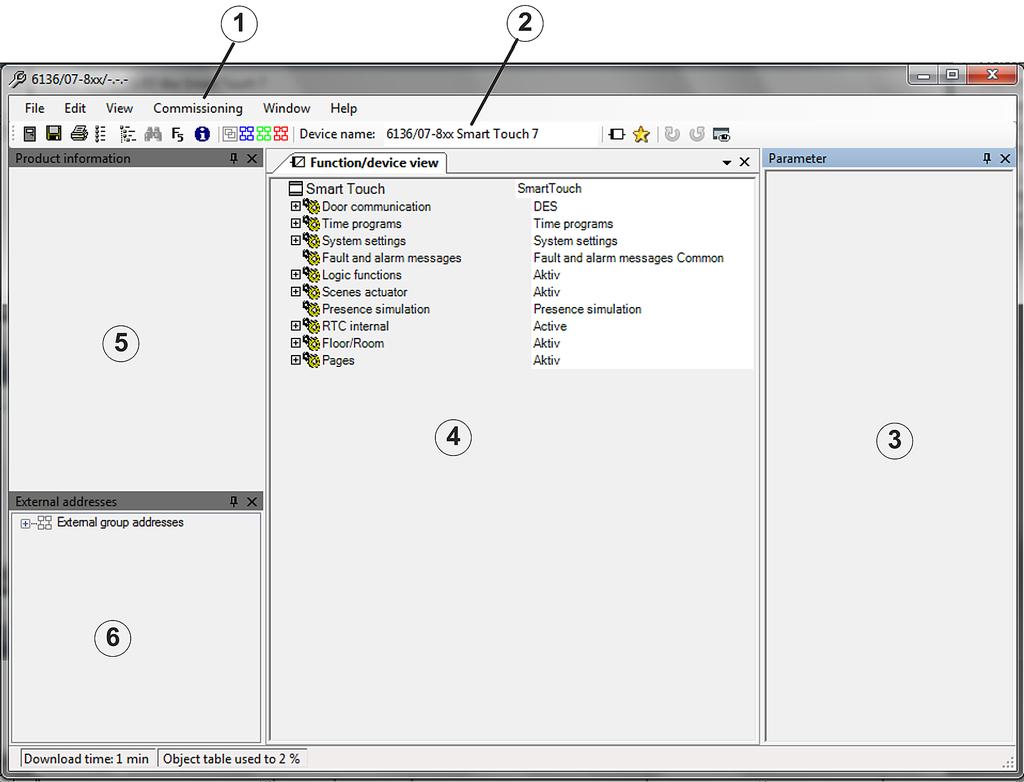This screenshot has width=1024, height=782.
Task: Click the wrench application icon in title bar
Action: pos(18,79)
